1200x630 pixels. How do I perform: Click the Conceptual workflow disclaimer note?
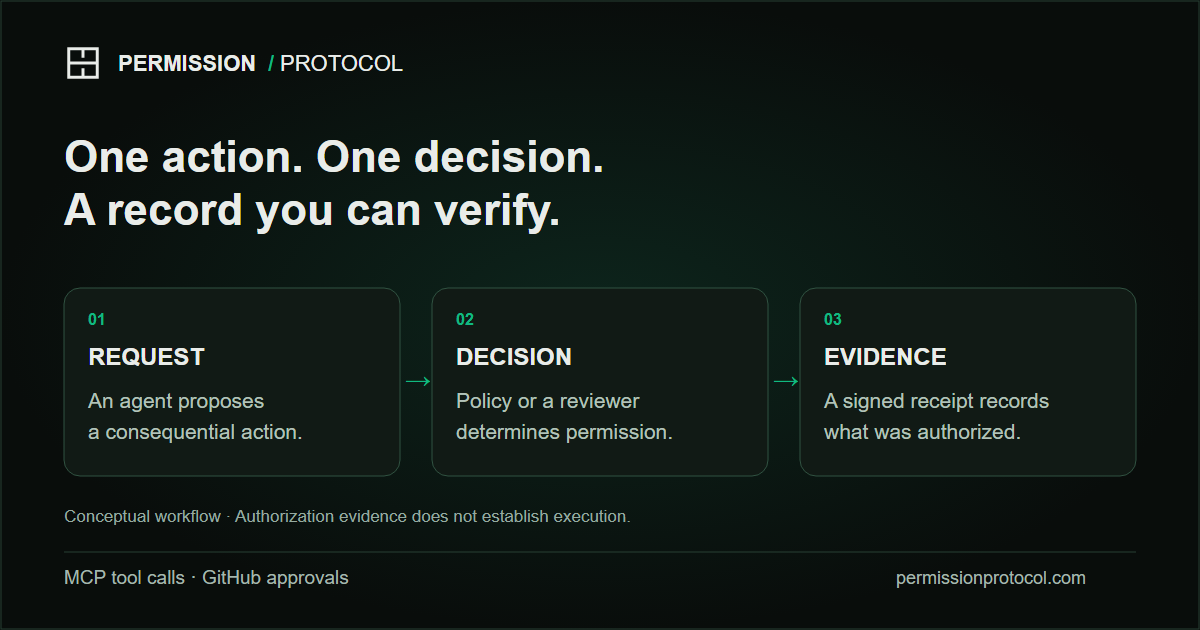pos(347,517)
